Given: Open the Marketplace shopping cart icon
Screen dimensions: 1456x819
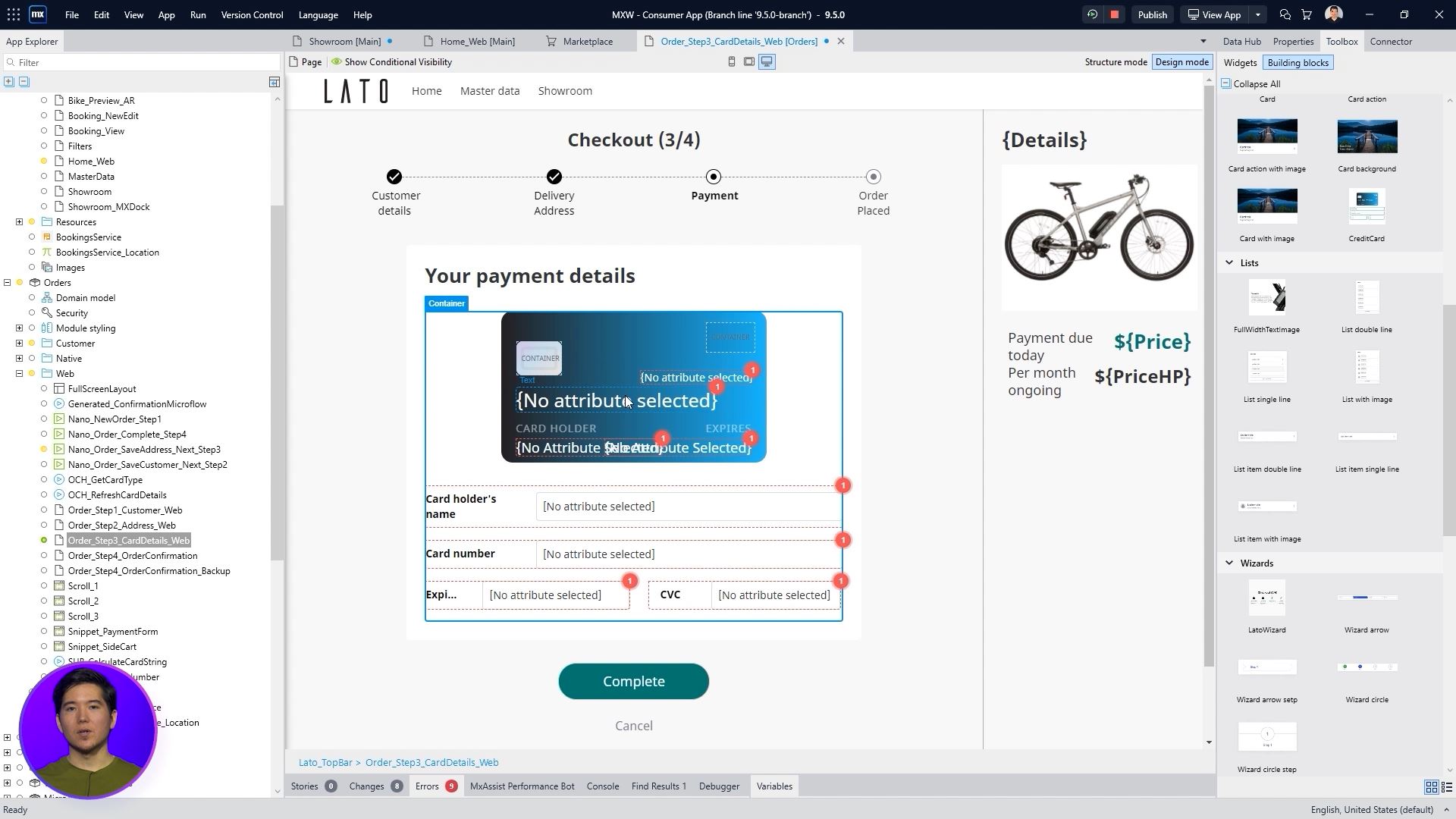Looking at the screenshot, I should coord(1307,14).
